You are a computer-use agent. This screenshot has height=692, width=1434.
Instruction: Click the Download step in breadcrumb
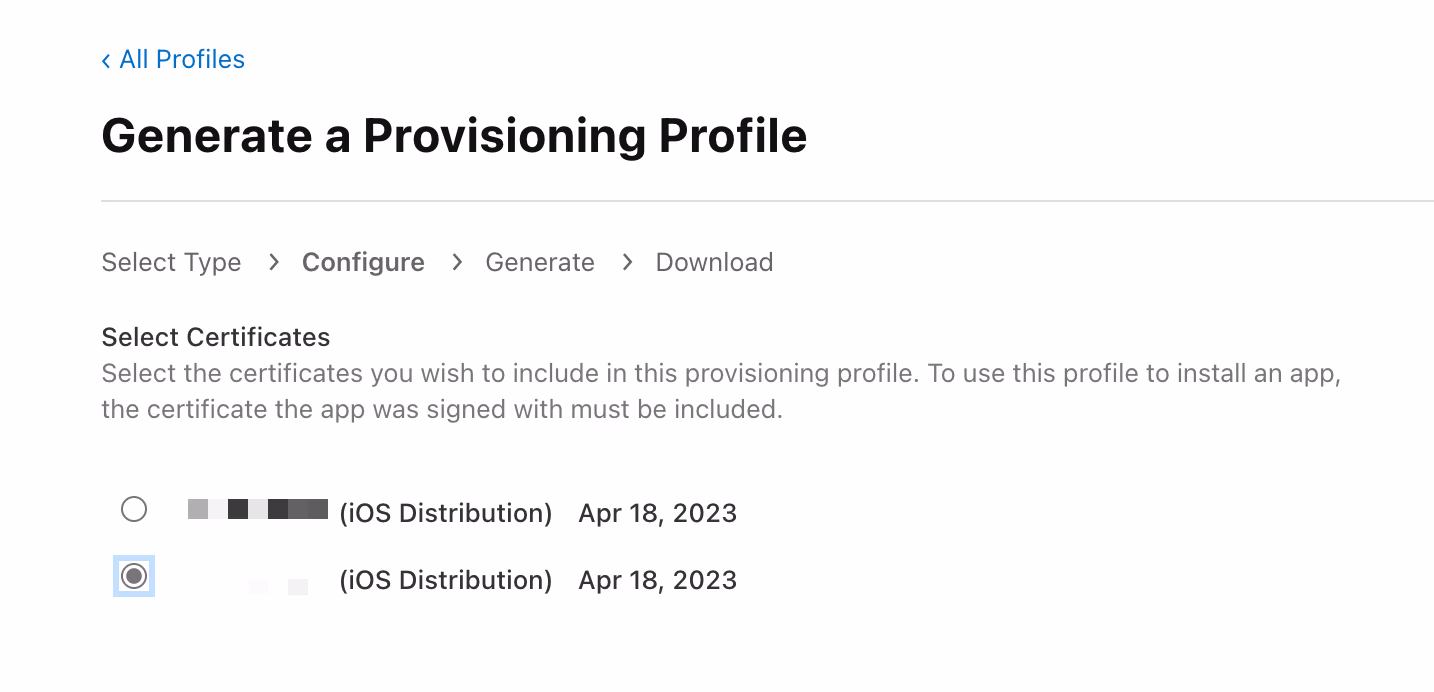(714, 263)
